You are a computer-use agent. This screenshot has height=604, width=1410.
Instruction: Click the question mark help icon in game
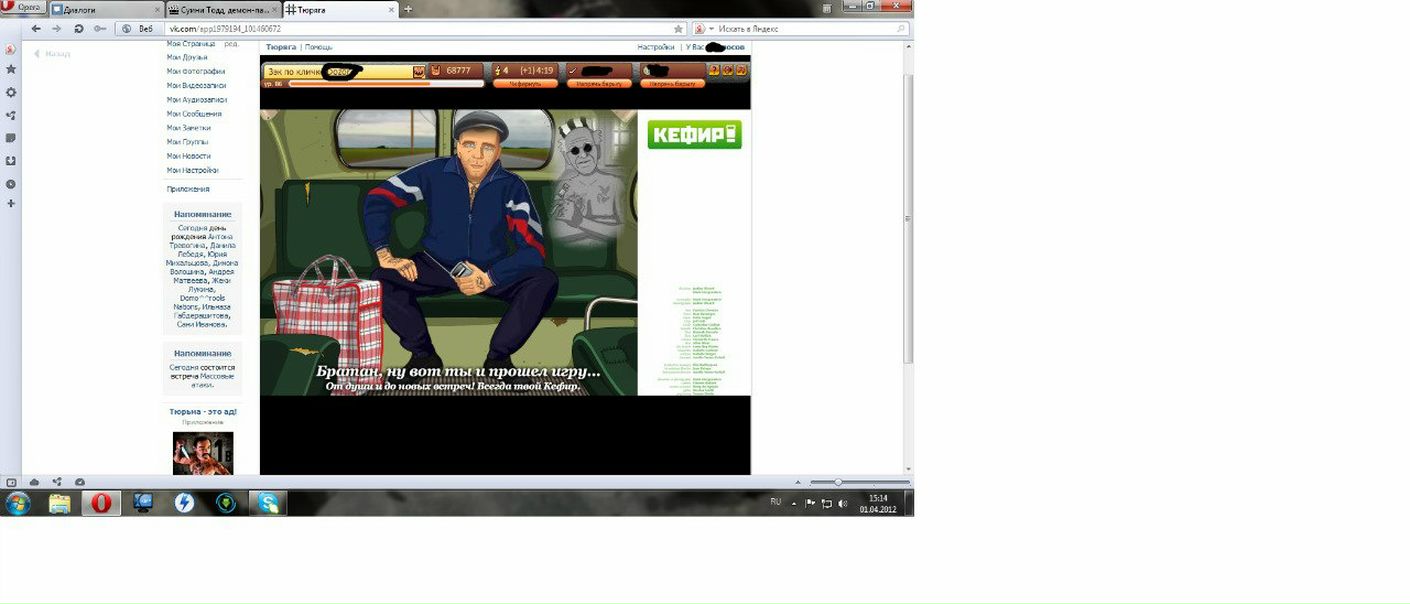tap(714, 71)
